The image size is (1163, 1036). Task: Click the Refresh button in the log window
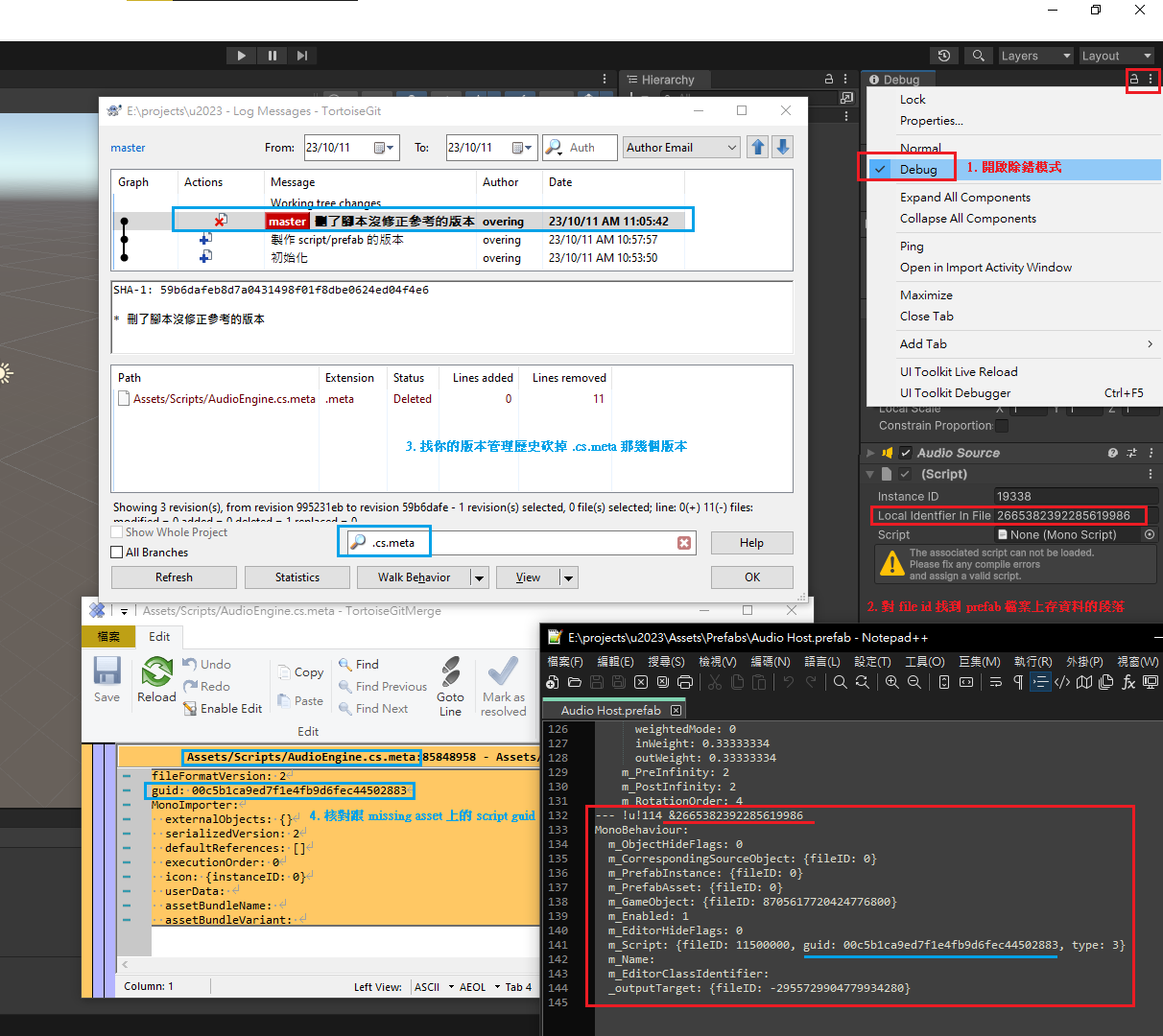174,577
